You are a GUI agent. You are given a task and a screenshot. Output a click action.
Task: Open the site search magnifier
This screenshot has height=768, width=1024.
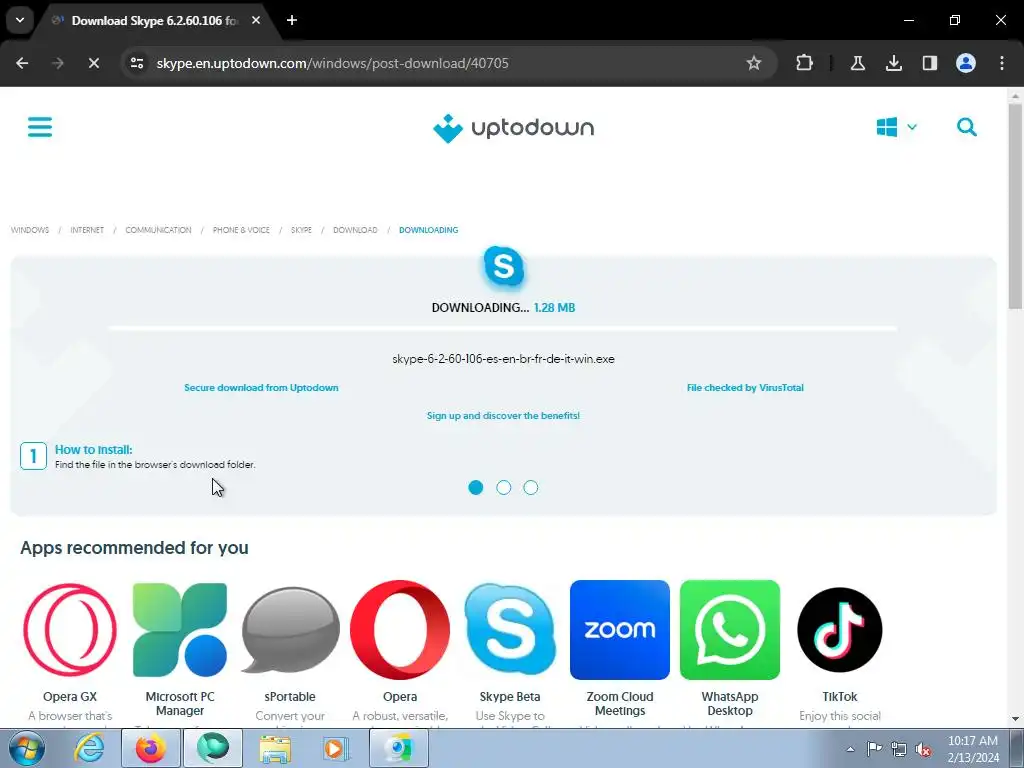[967, 127]
